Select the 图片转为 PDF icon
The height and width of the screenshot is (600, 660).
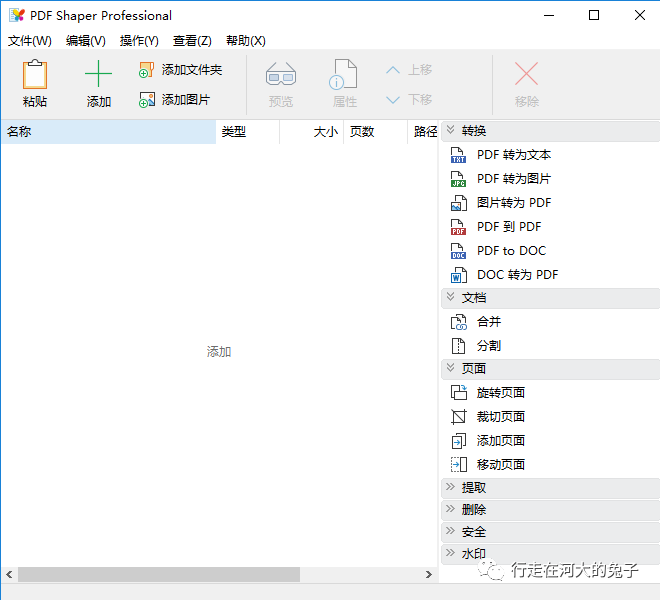(x=458, y=203)
